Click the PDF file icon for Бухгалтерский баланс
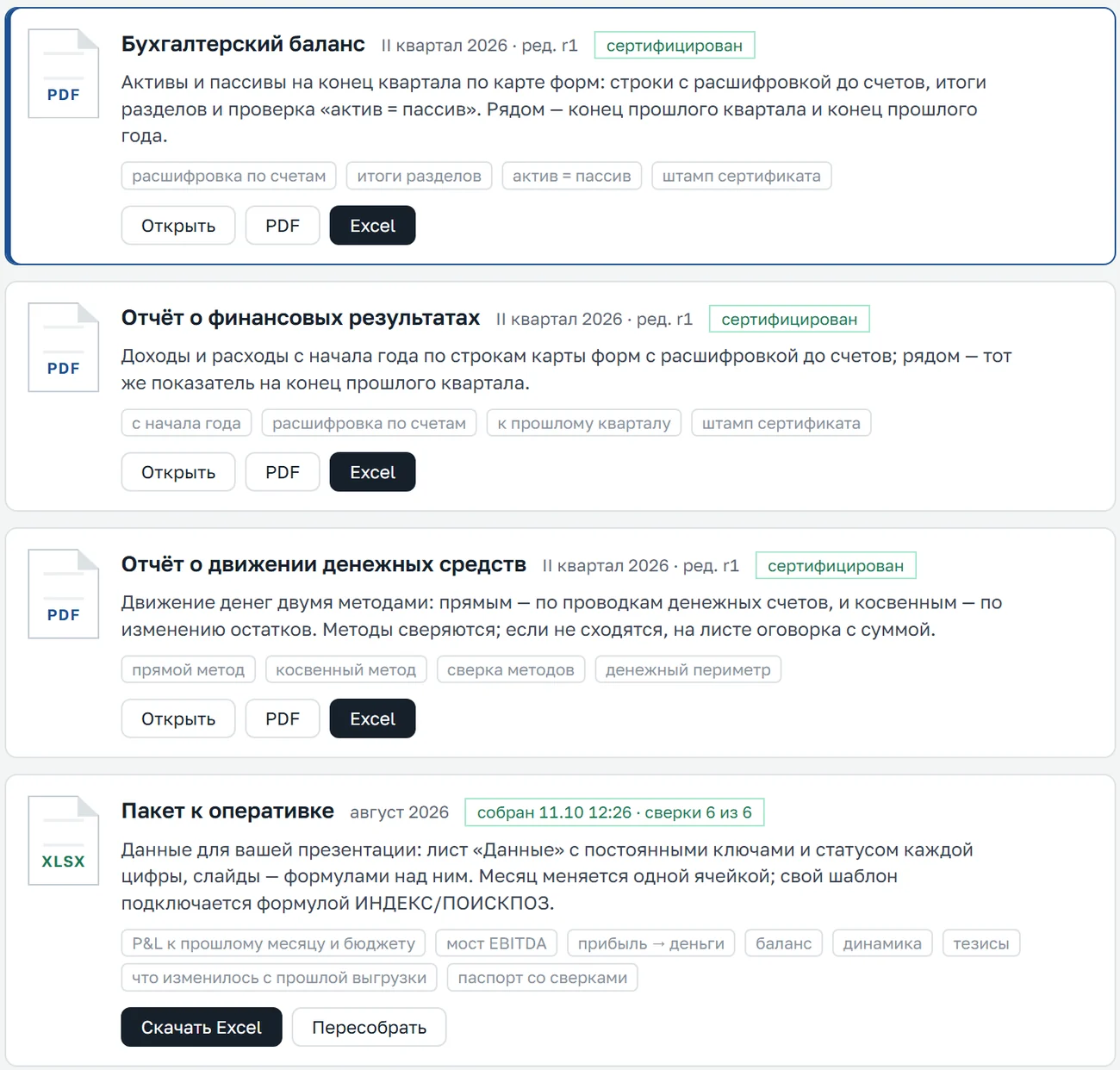Viewport: 1120px width, 1070px height. pyautogui.click(x=64, y=73)
